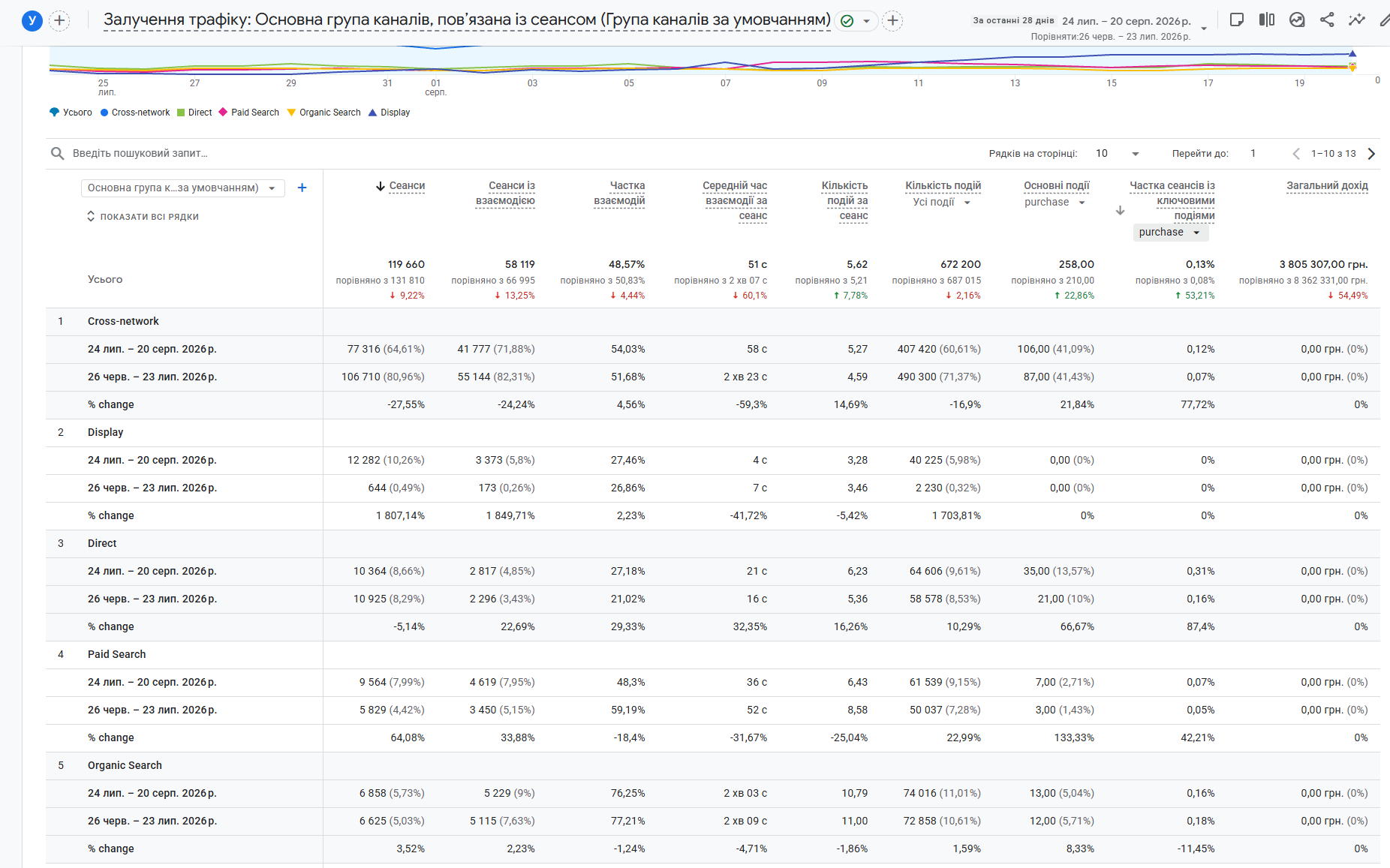Sort table by Загальний дохід column
Screen dimensions: 1390x868
point(1327,186)
